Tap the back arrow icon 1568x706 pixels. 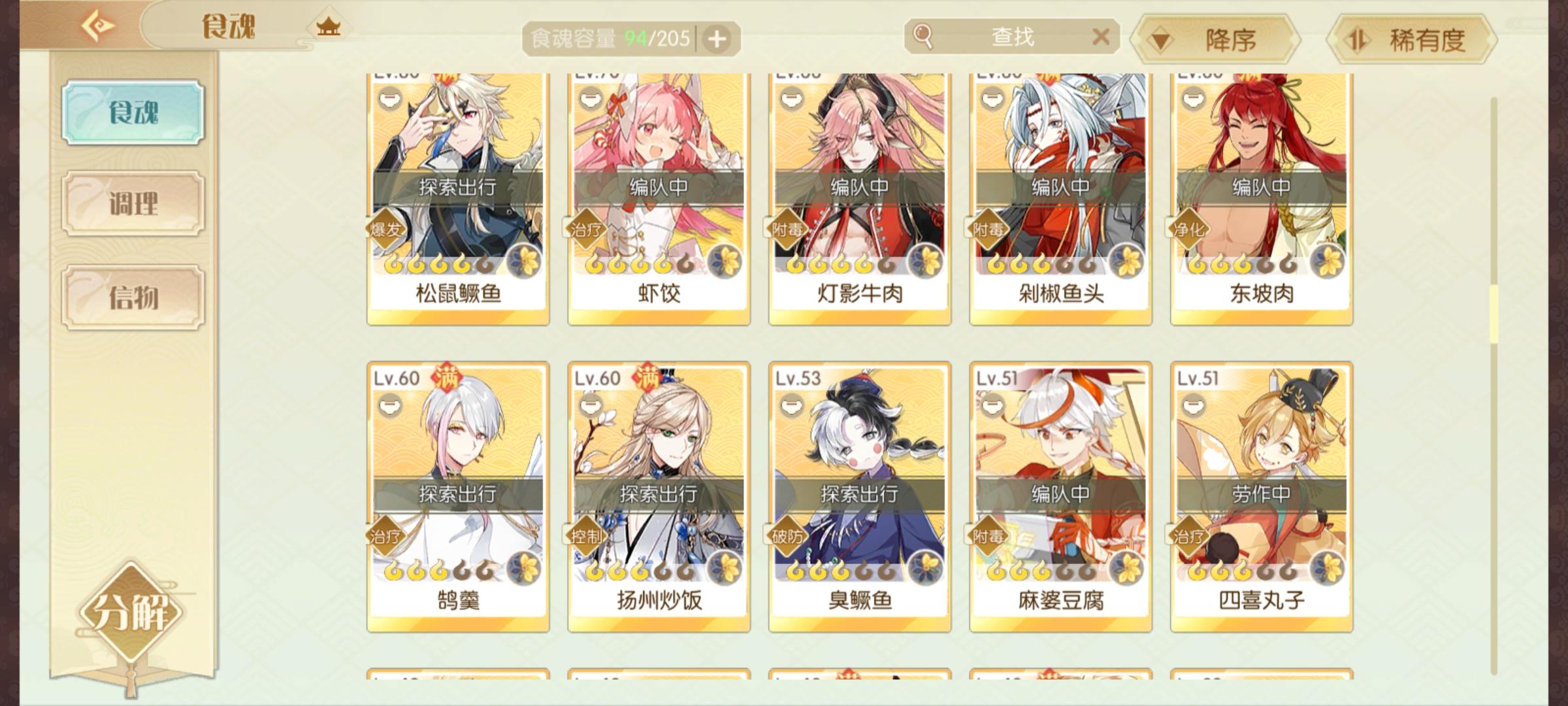[x=97, y=26]
